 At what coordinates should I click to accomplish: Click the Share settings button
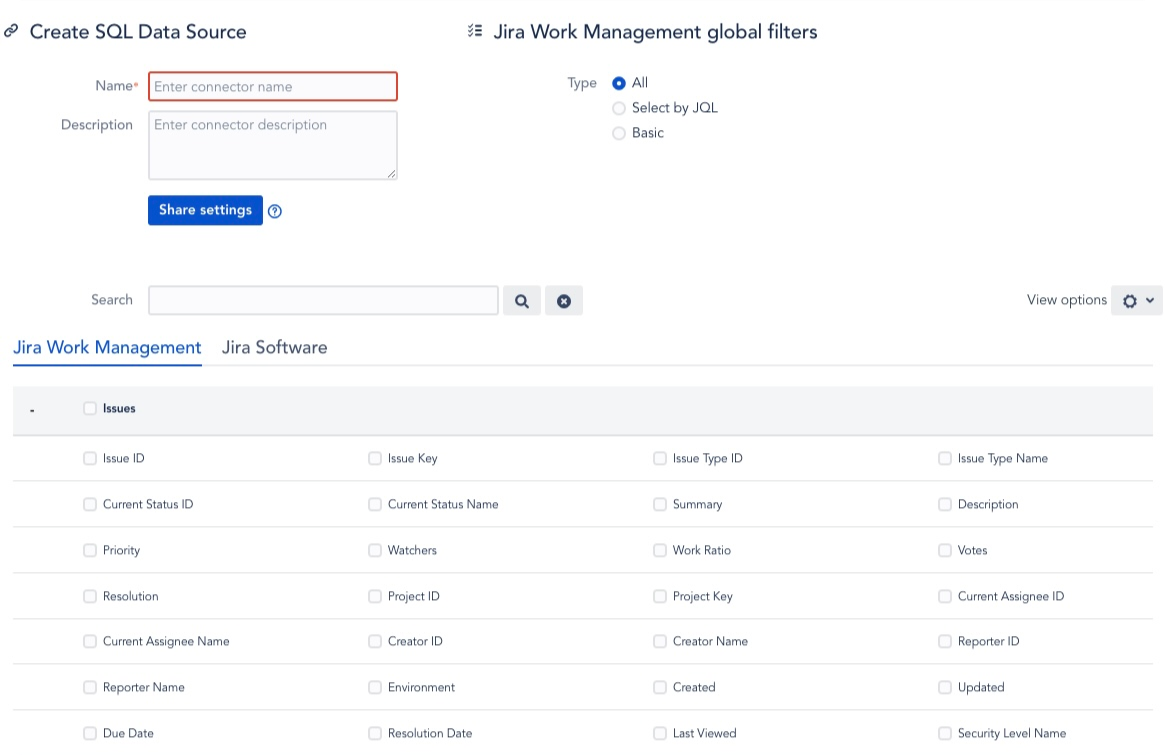click(x=205, y=210)
